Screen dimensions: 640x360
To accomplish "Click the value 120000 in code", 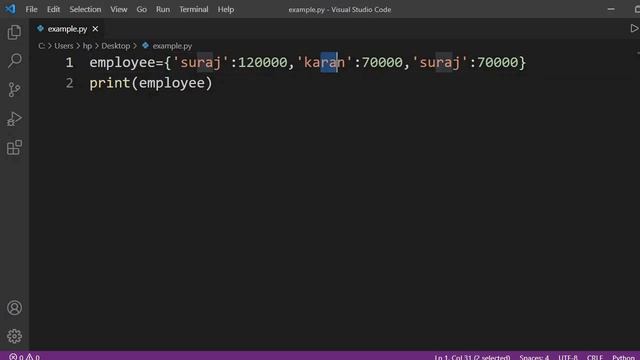I will tap(262, 62).
